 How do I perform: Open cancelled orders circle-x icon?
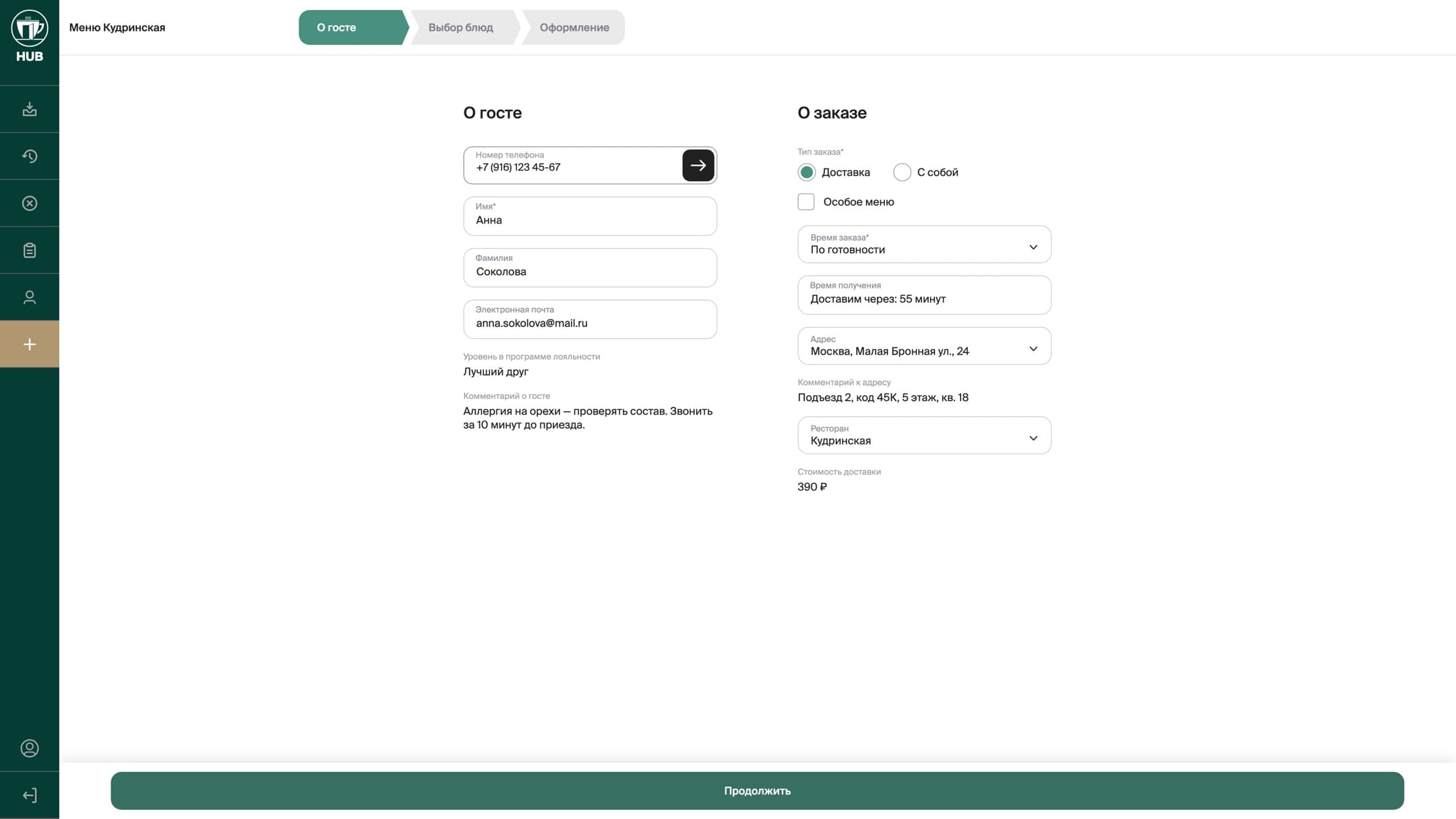click(30, 204)
